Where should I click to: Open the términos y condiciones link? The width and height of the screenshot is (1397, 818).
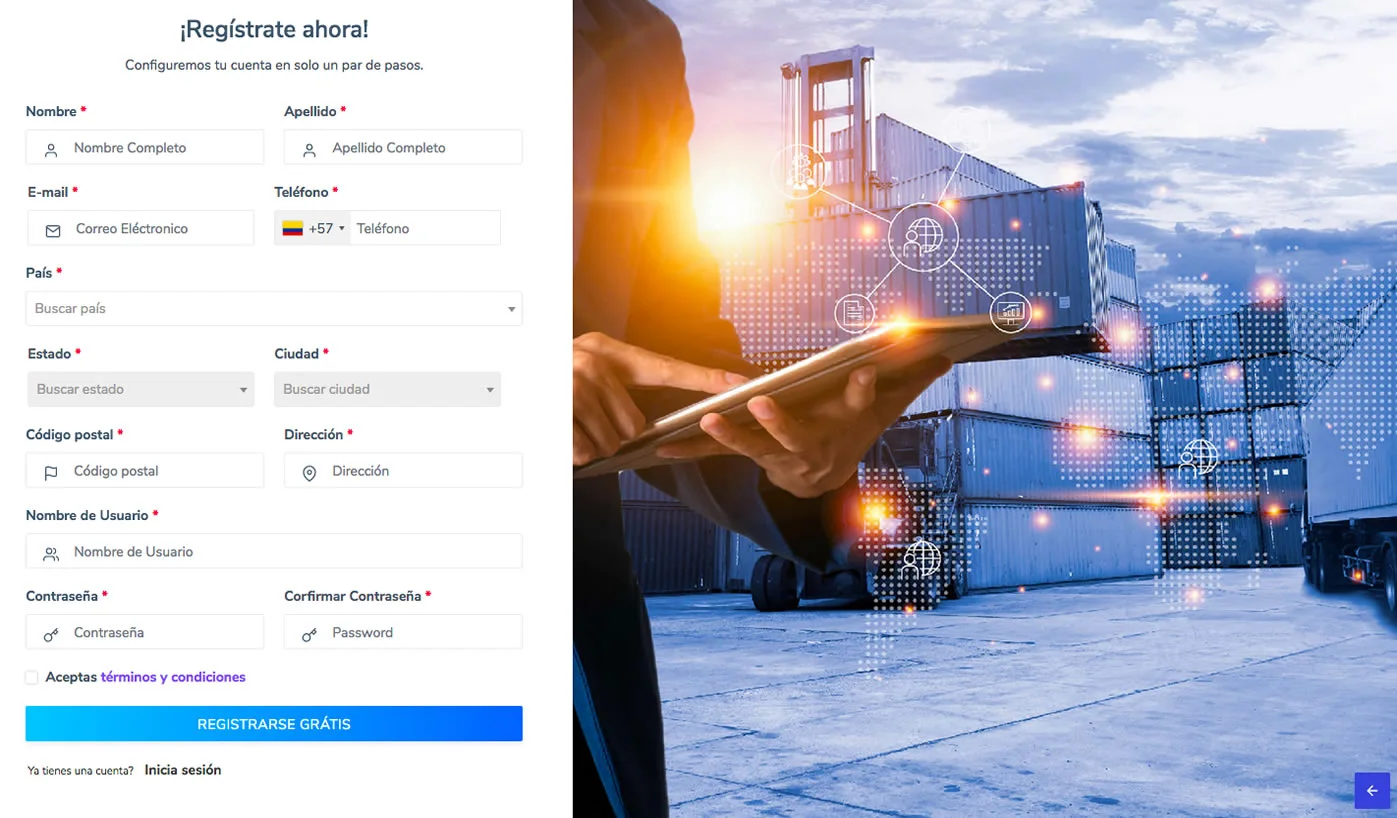(173, 677)
